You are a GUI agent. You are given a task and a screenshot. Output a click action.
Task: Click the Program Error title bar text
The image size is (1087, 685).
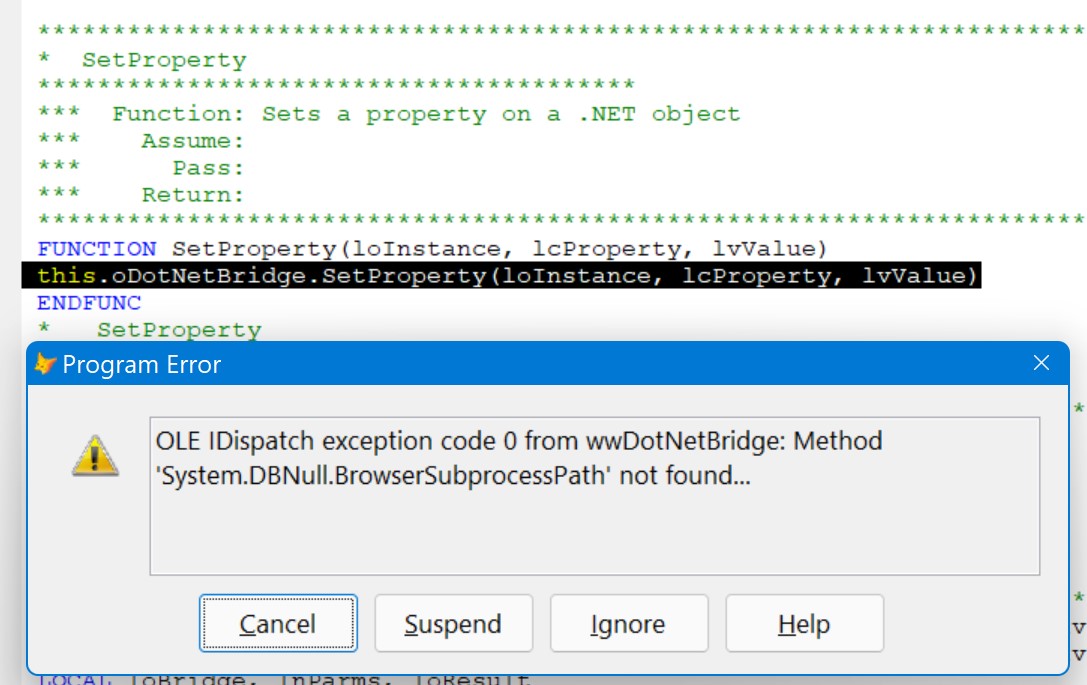tap(142, 365)
